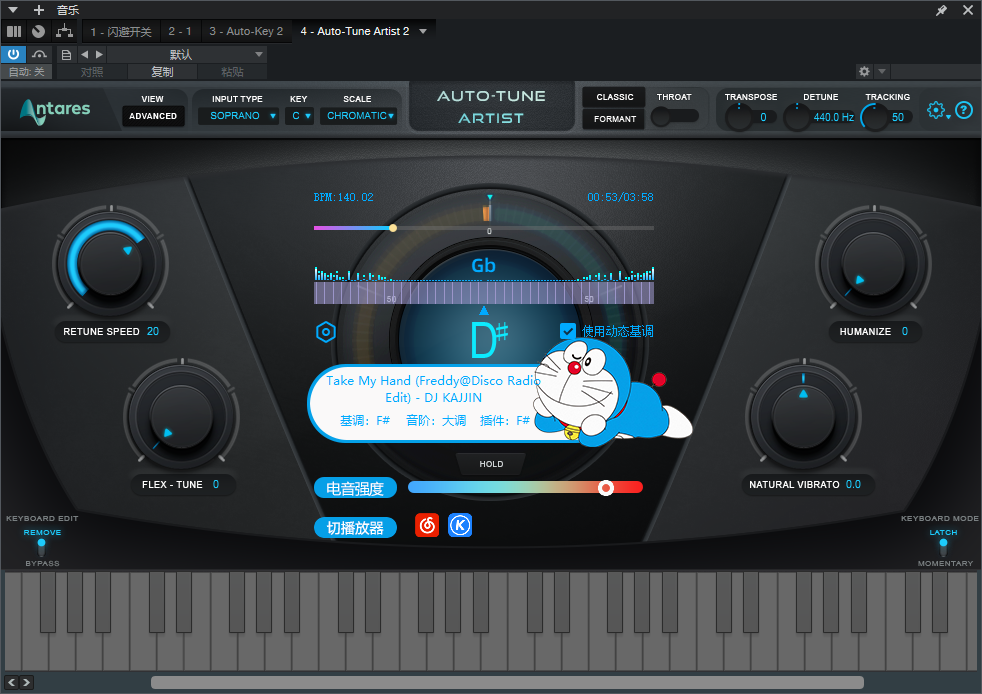
Task: Click the channel routing icon in toolbar
Action: (64, 31)
